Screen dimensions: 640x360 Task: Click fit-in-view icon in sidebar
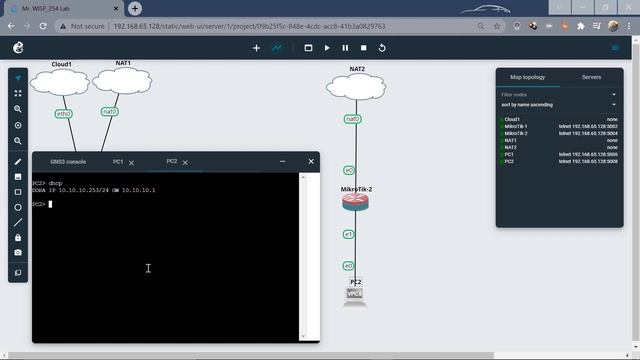(x=18, y=93)
